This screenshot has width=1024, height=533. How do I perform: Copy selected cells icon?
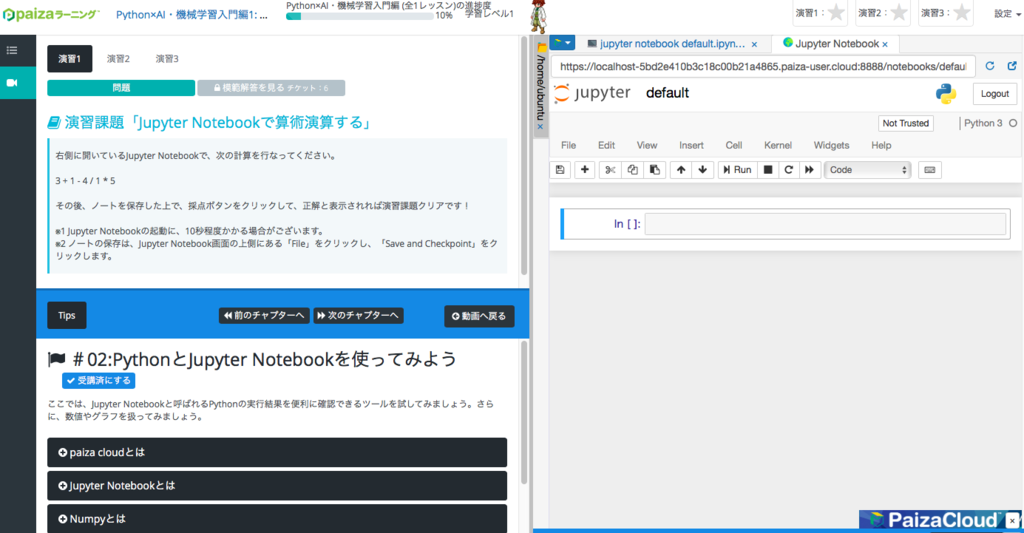(632, 170)
